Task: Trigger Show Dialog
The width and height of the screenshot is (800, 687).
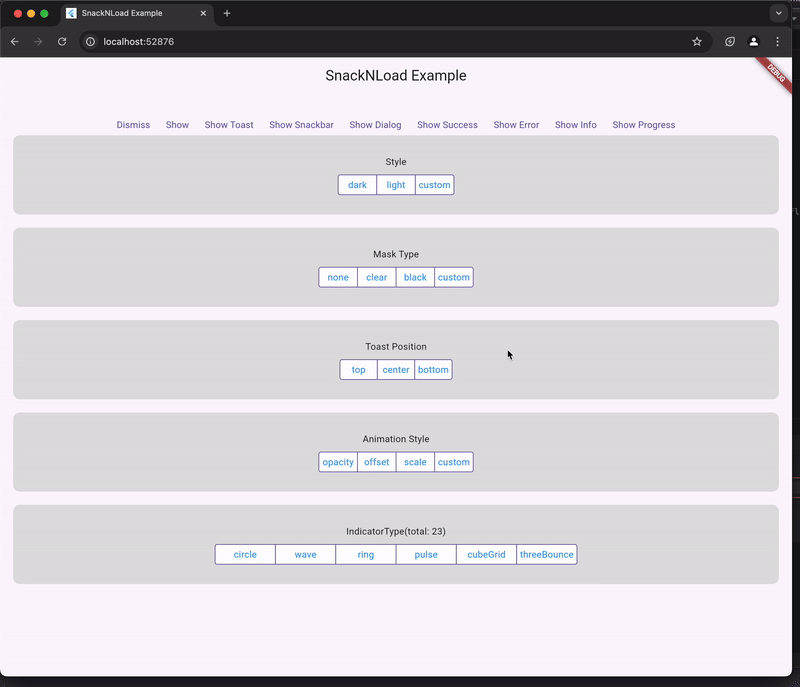Action: pos(374,124)
